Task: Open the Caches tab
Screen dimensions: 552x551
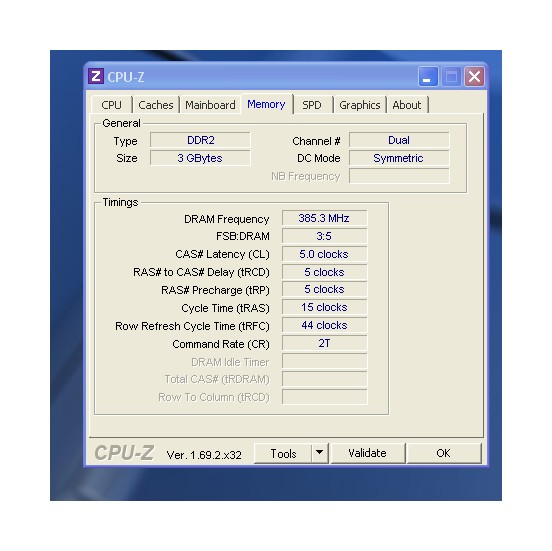Action: (156, 105)
